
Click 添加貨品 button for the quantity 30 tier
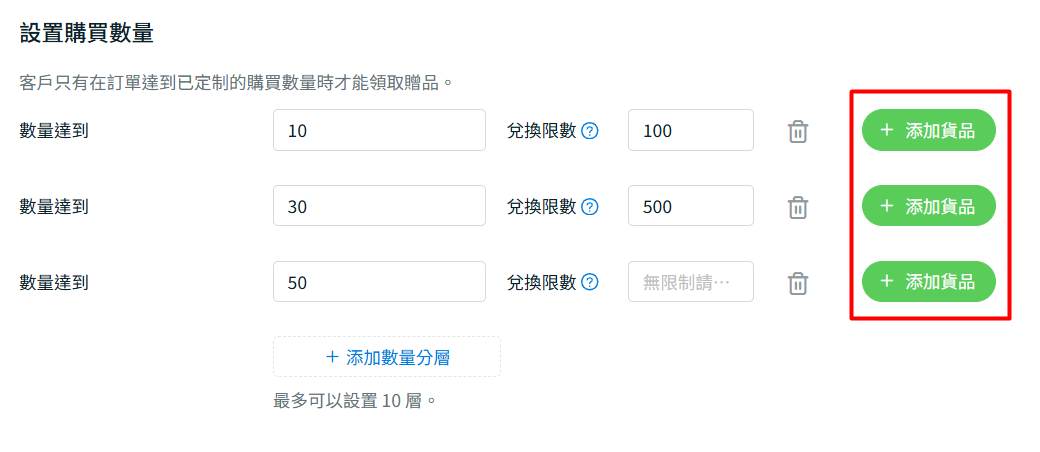point(928,206)
